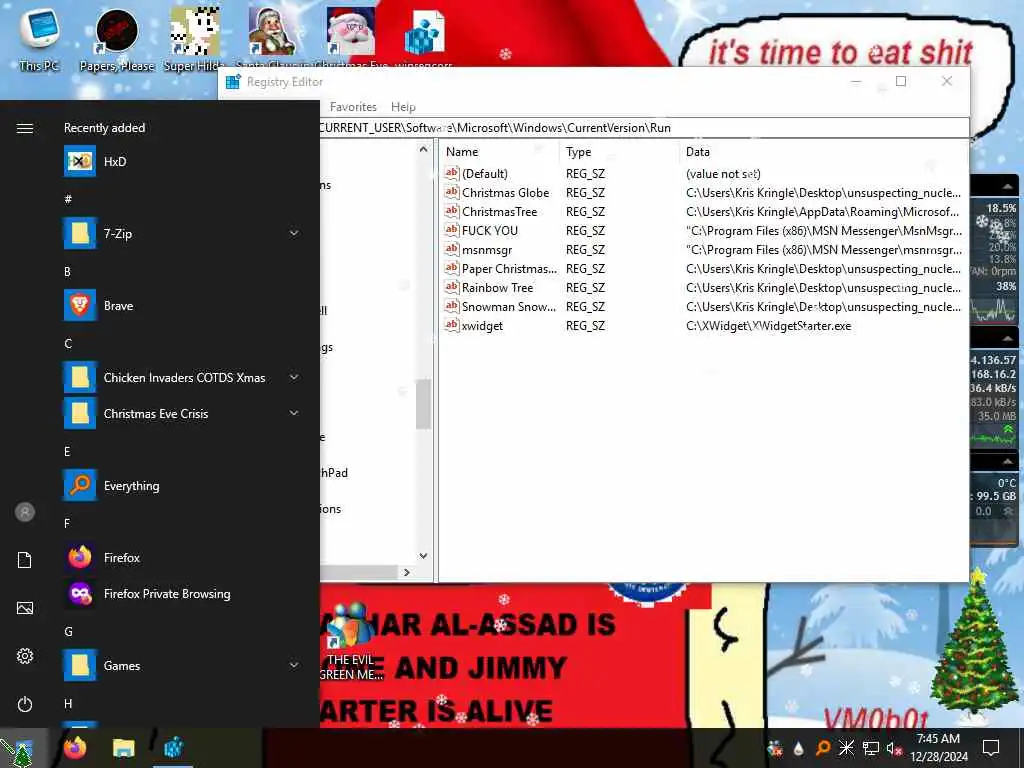Screen dimensions: 1024x768
Task: Click the tree pane vertical scrollbar thumb
Action: (x=423, y=404)
